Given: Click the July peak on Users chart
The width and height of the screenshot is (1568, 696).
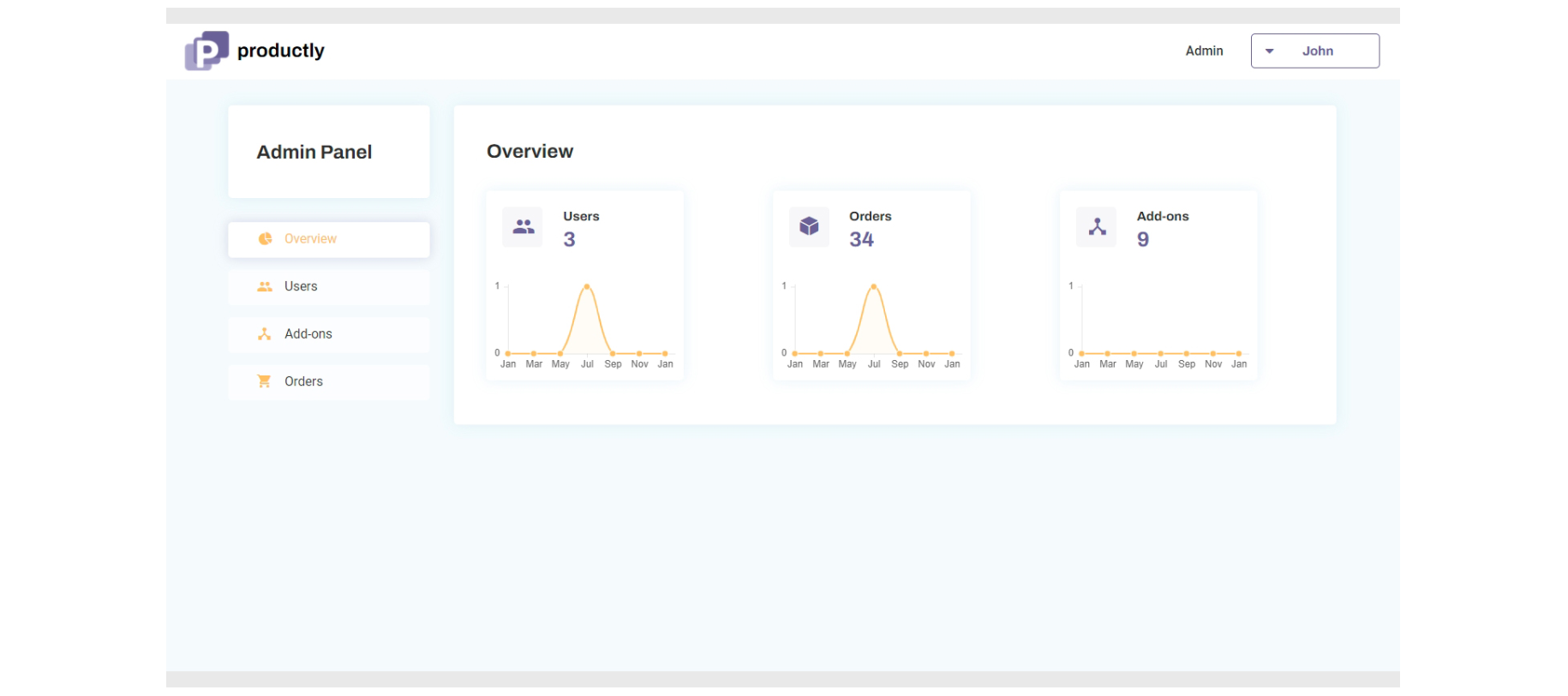Looking at the screenshot, I should (x=587, y=286).
